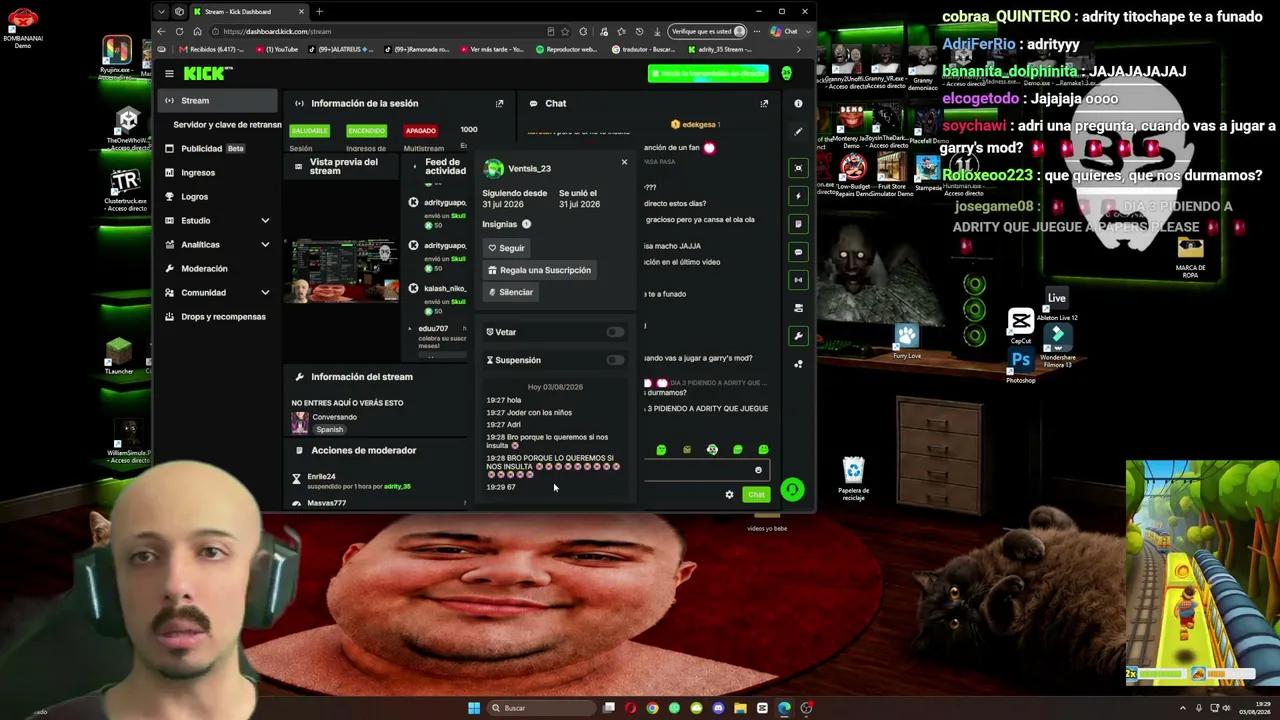Click the info icon in right toolbar
The width and height of the screenshot is (1280, 720).
coord(798,103)
